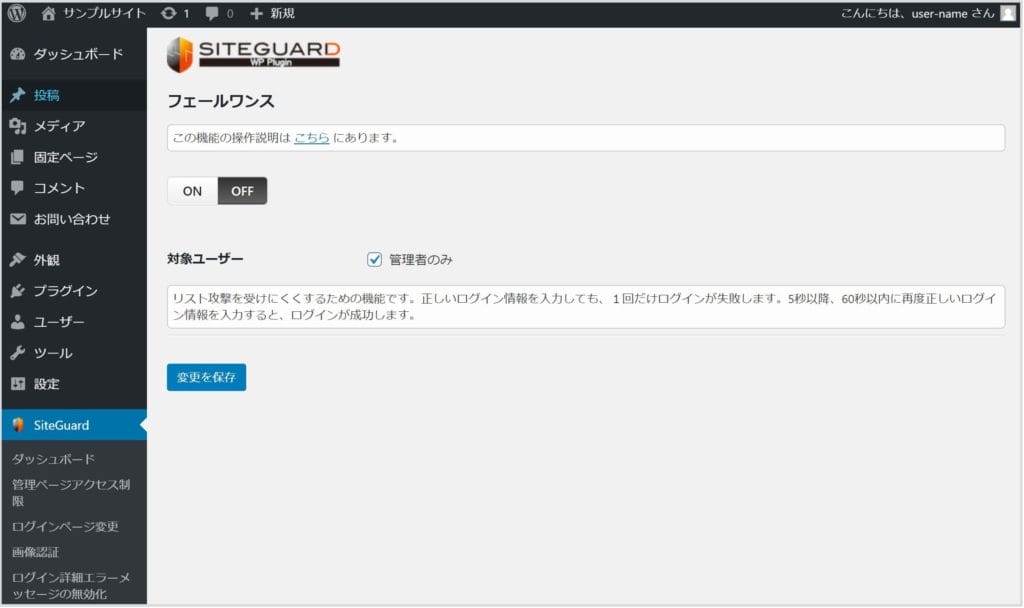The image size is (1024, 608).
Task: Click the comment count 0 in admin bar
Action: point(230,14)
